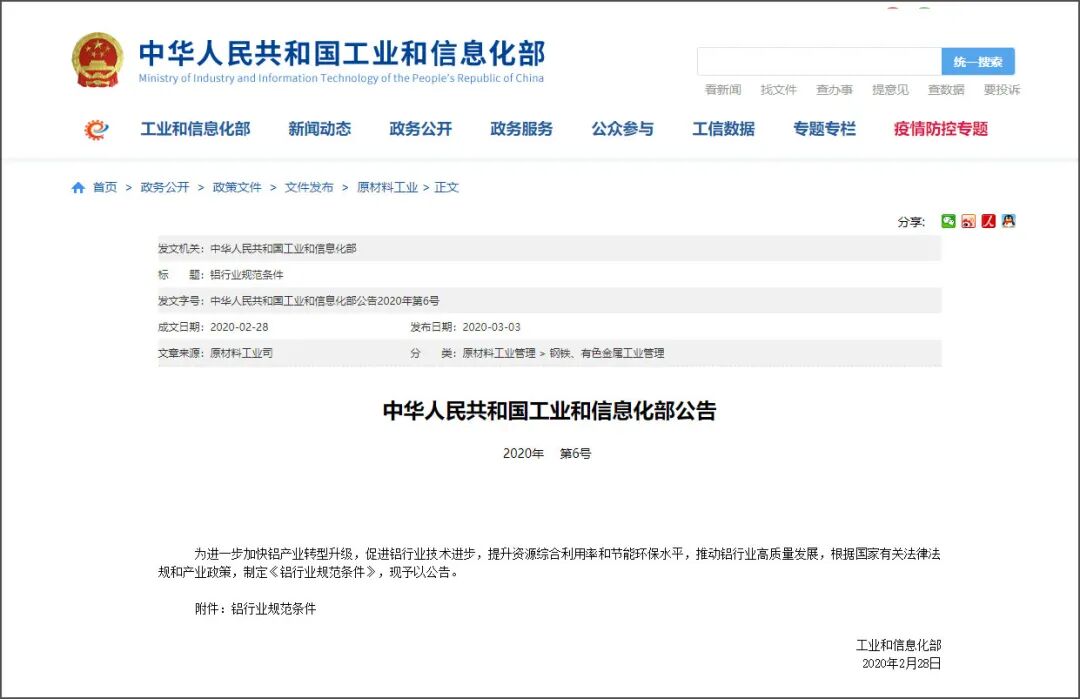Screen dimensions: 1080x699
Task: Open 工信数据 menu item
Action: click(723, 129)
